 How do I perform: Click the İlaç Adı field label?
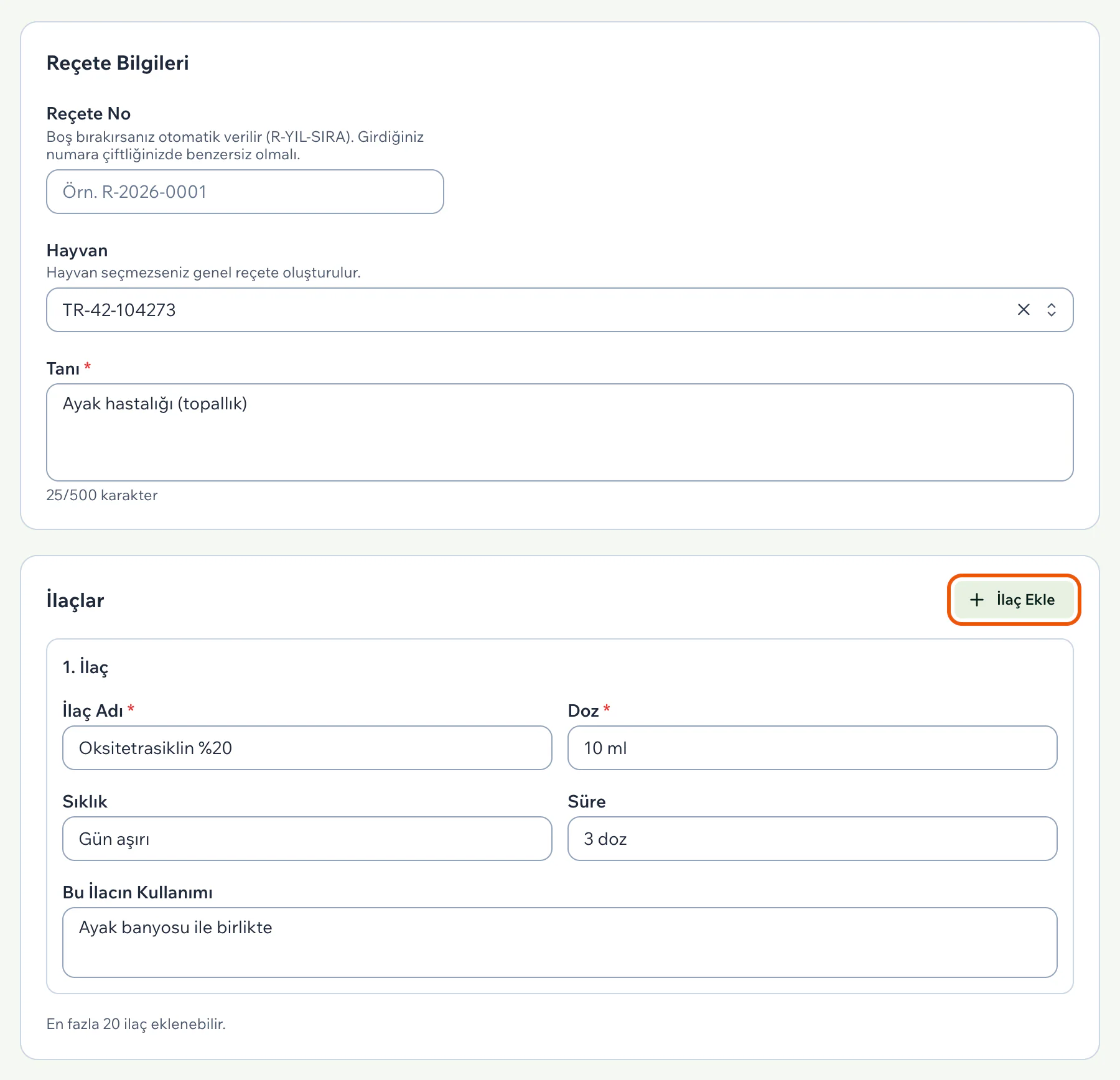pos(93,711)
